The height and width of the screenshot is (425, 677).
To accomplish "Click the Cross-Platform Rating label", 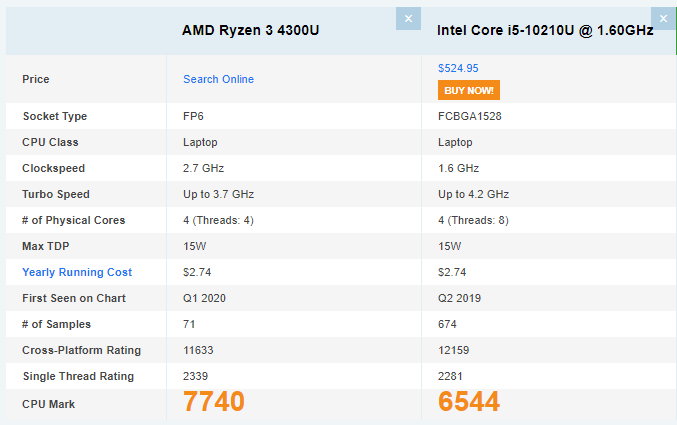I will pos(82,350).
